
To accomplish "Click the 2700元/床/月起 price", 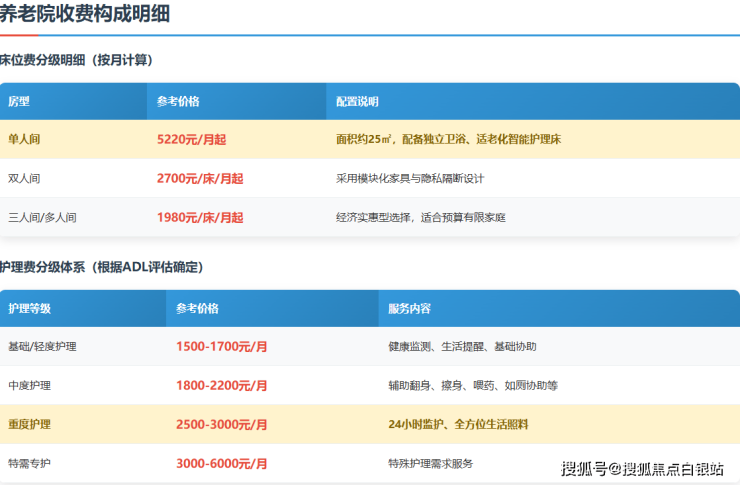I will (200, 178).
